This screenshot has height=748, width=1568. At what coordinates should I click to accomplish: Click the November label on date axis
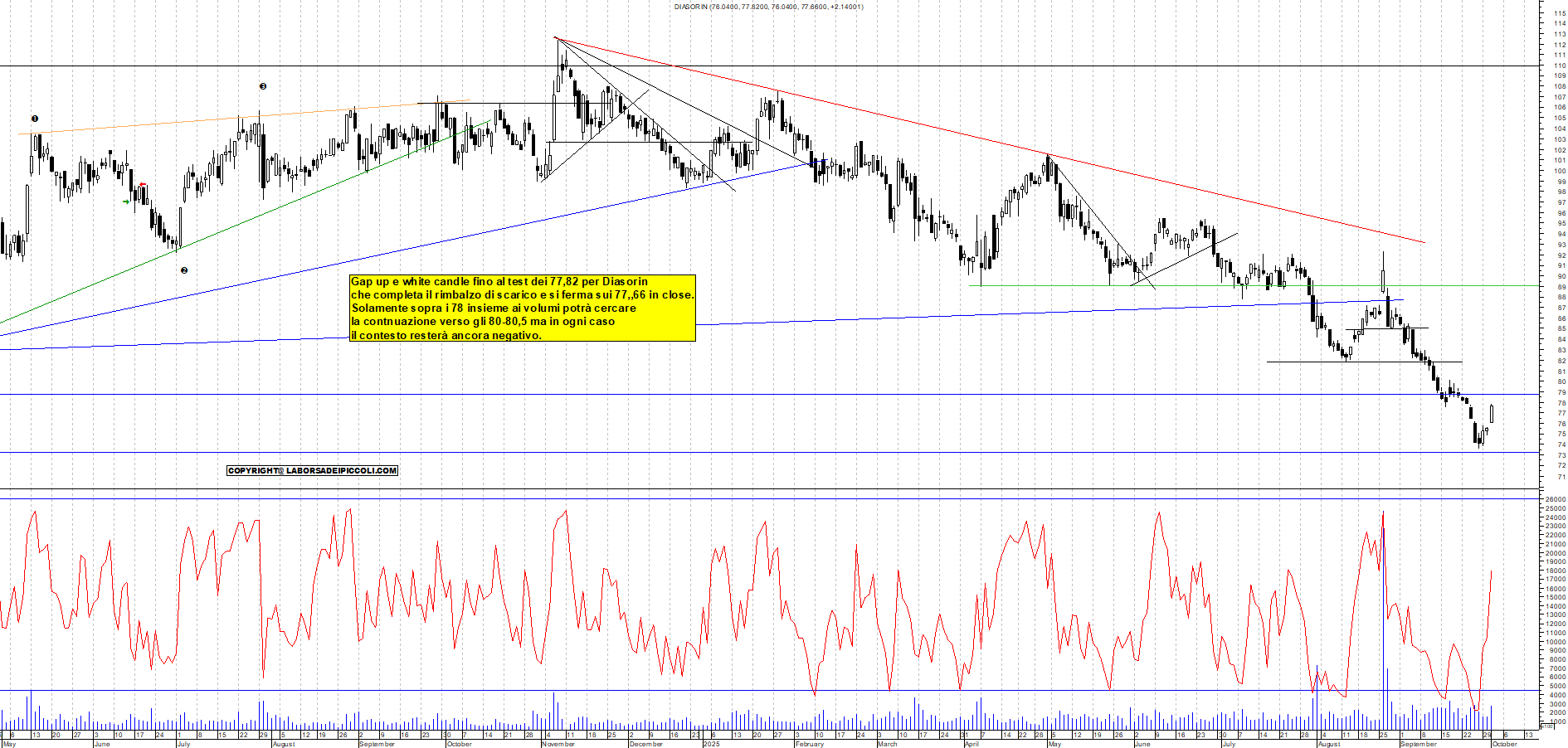558,744
